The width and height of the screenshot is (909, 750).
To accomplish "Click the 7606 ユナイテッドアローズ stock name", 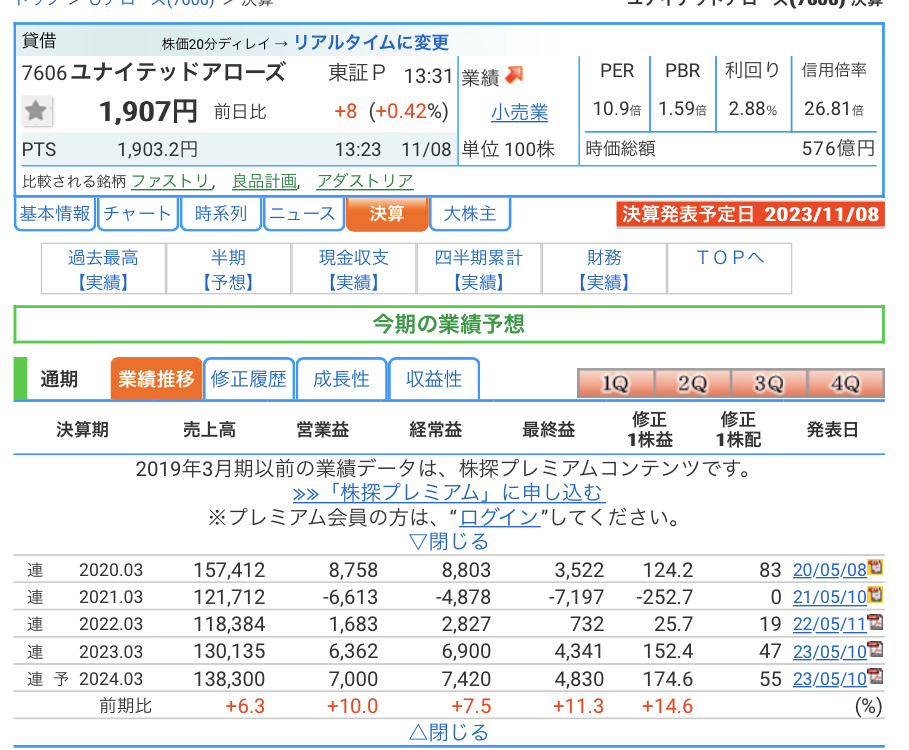I will 154,73.
